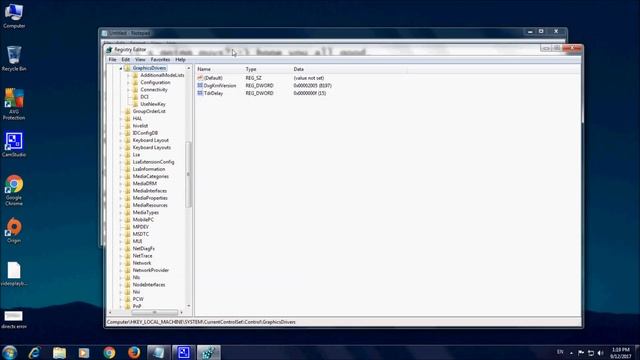Click the GraphicsDrivers folder icon in tree
This screenshot has height=360, width=640.
tap(127, 68)
